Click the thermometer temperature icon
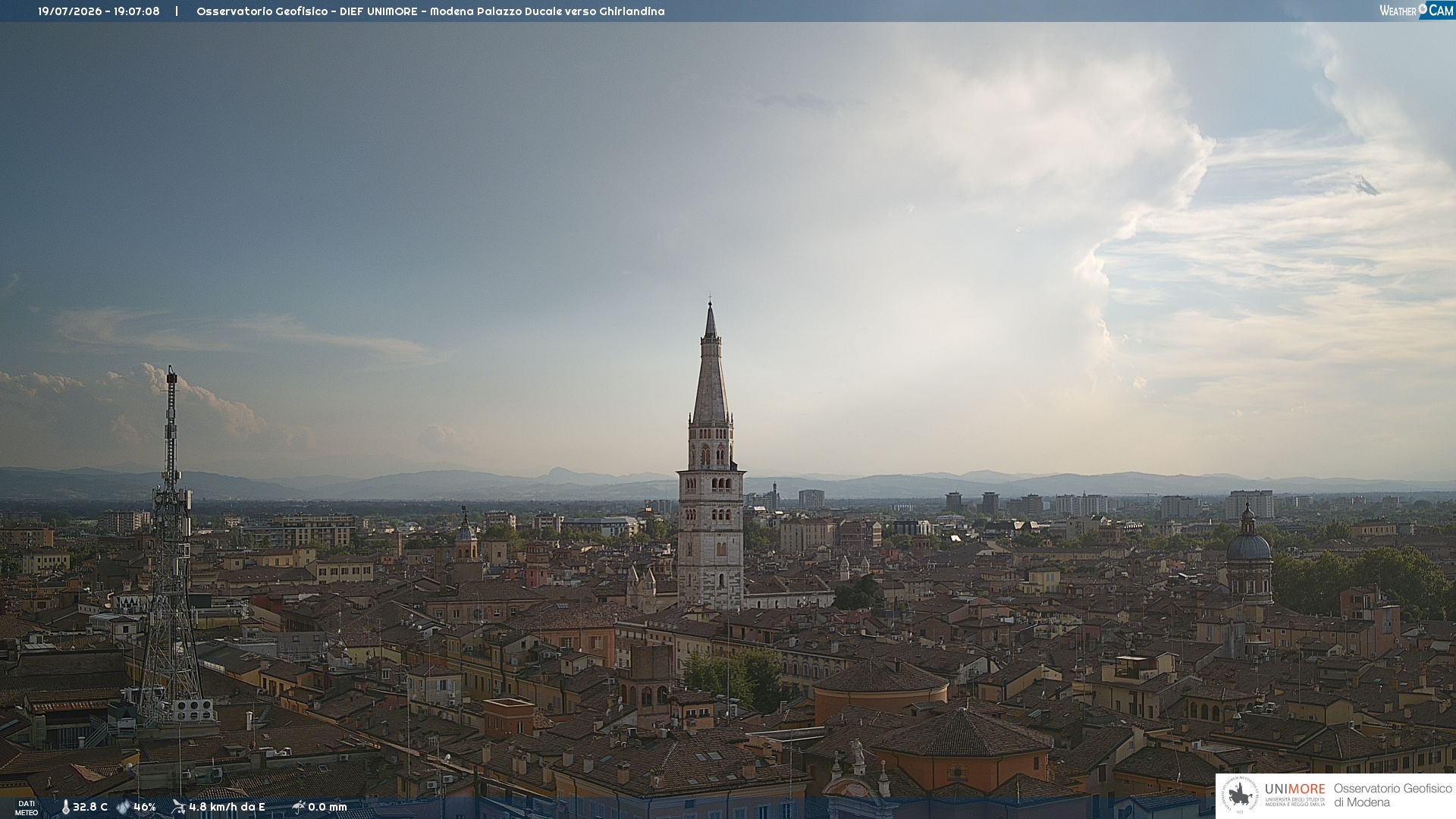Screen dimensions: 1456x819 pyautogui.click(x=65, y=807)
